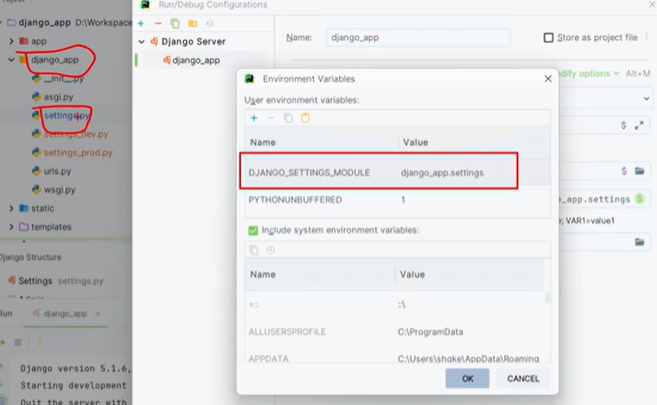The image size is (657, 405).
Task: Select DJANGO_SETTINGS_MODULE variable name cell
Action: pos(309,173)
